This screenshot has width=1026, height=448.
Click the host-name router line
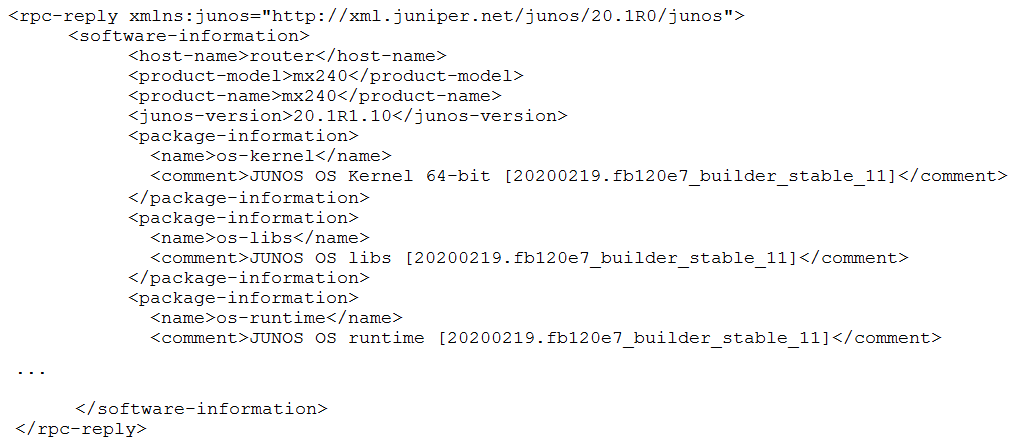(287, 56)
